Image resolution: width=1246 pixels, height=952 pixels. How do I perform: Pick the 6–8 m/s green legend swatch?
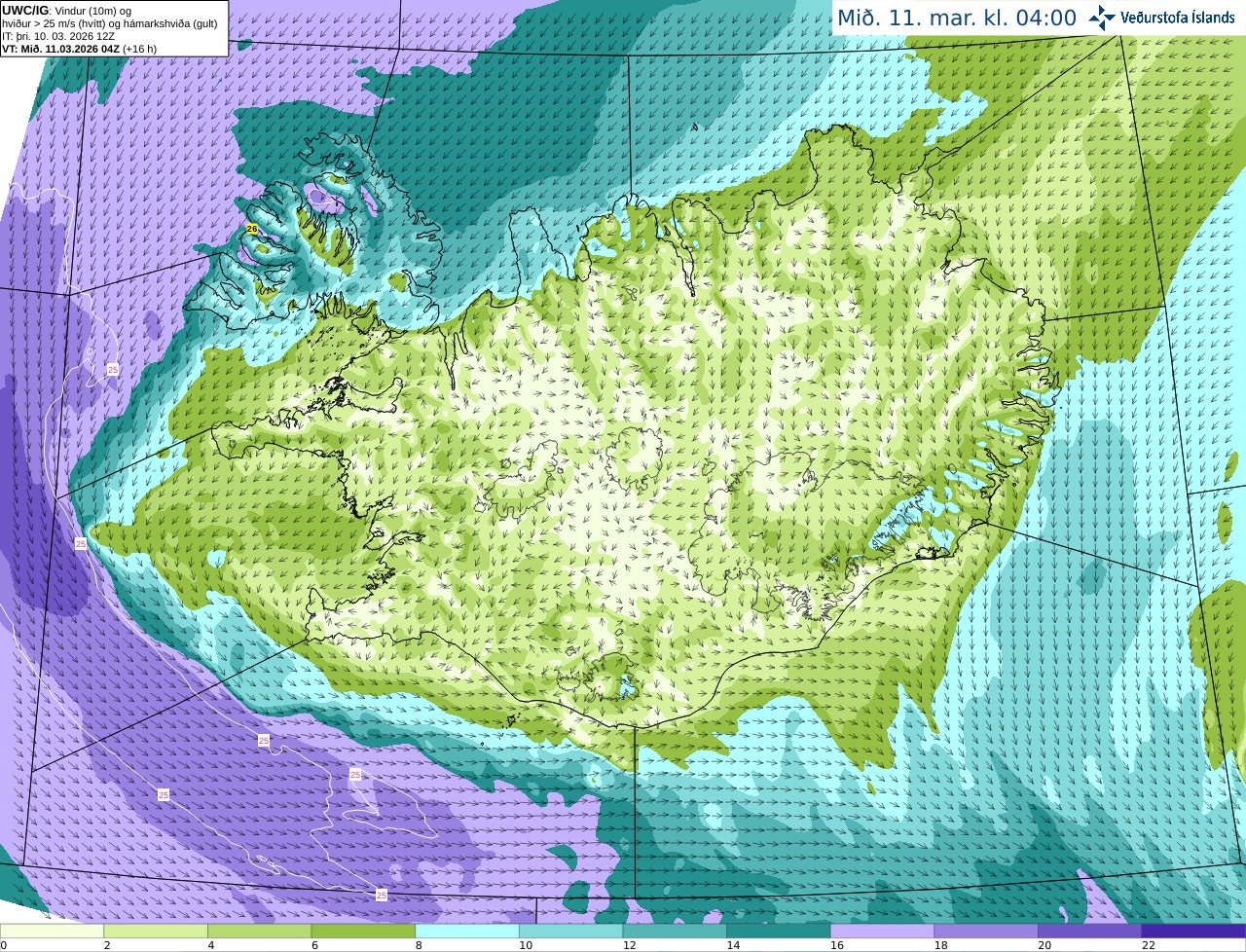click(x=363, y=932)
